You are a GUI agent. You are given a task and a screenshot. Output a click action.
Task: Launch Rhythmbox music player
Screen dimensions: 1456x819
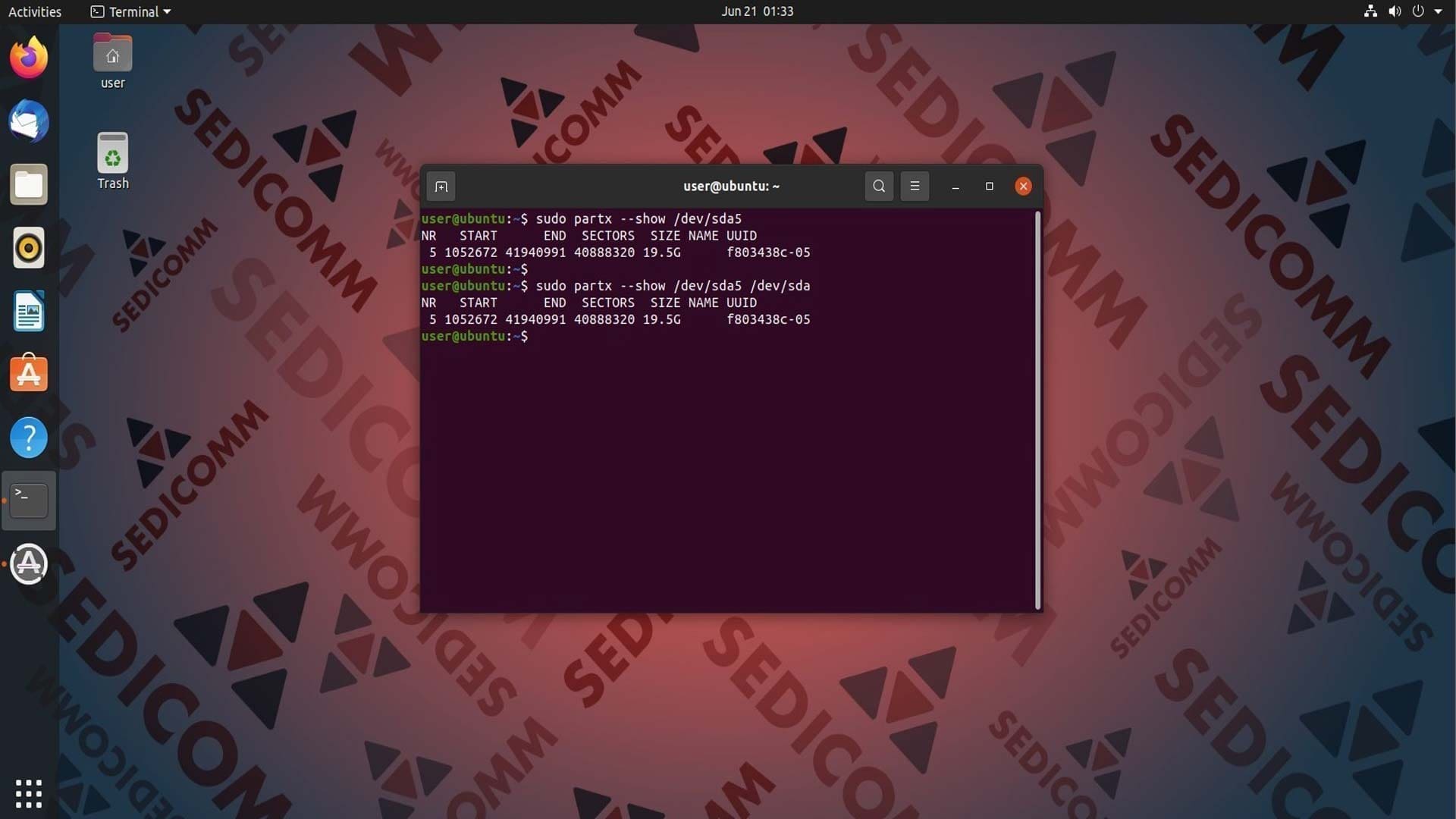coord(29,248)
